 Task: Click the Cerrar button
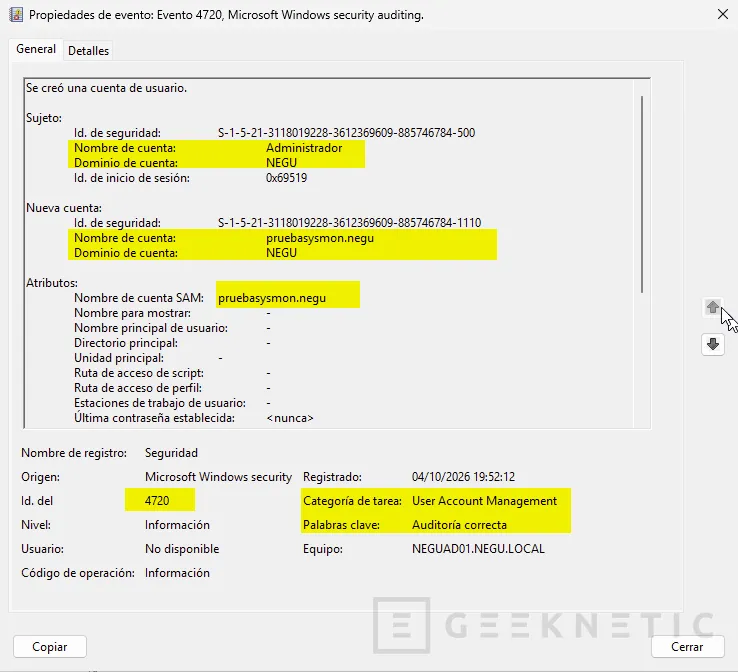[687, 647]
